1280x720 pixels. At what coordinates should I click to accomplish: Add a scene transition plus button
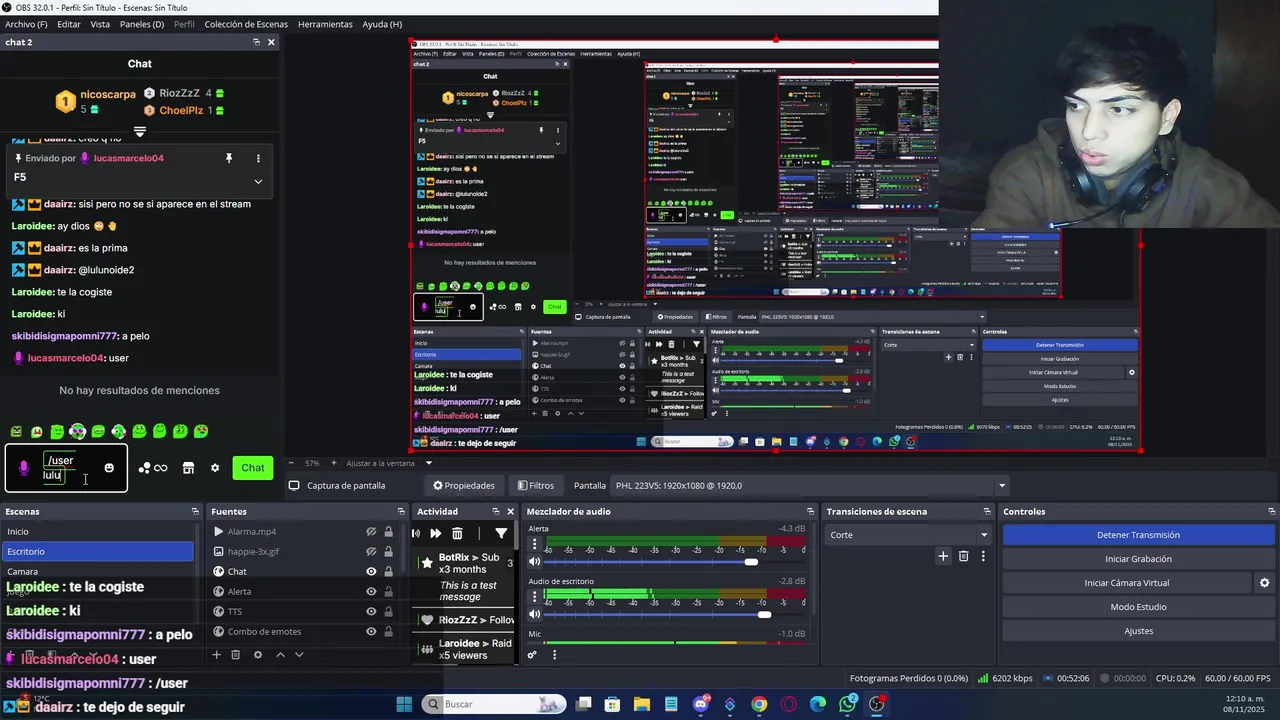(943, 556)
